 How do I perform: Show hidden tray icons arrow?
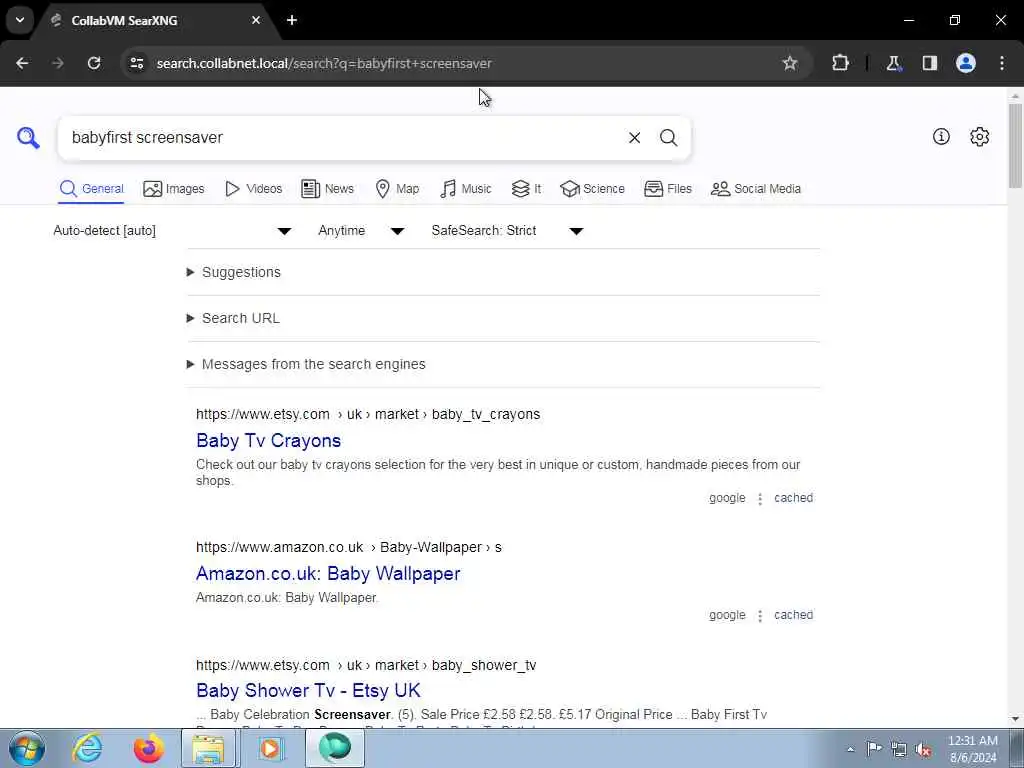tap(850, 749)
